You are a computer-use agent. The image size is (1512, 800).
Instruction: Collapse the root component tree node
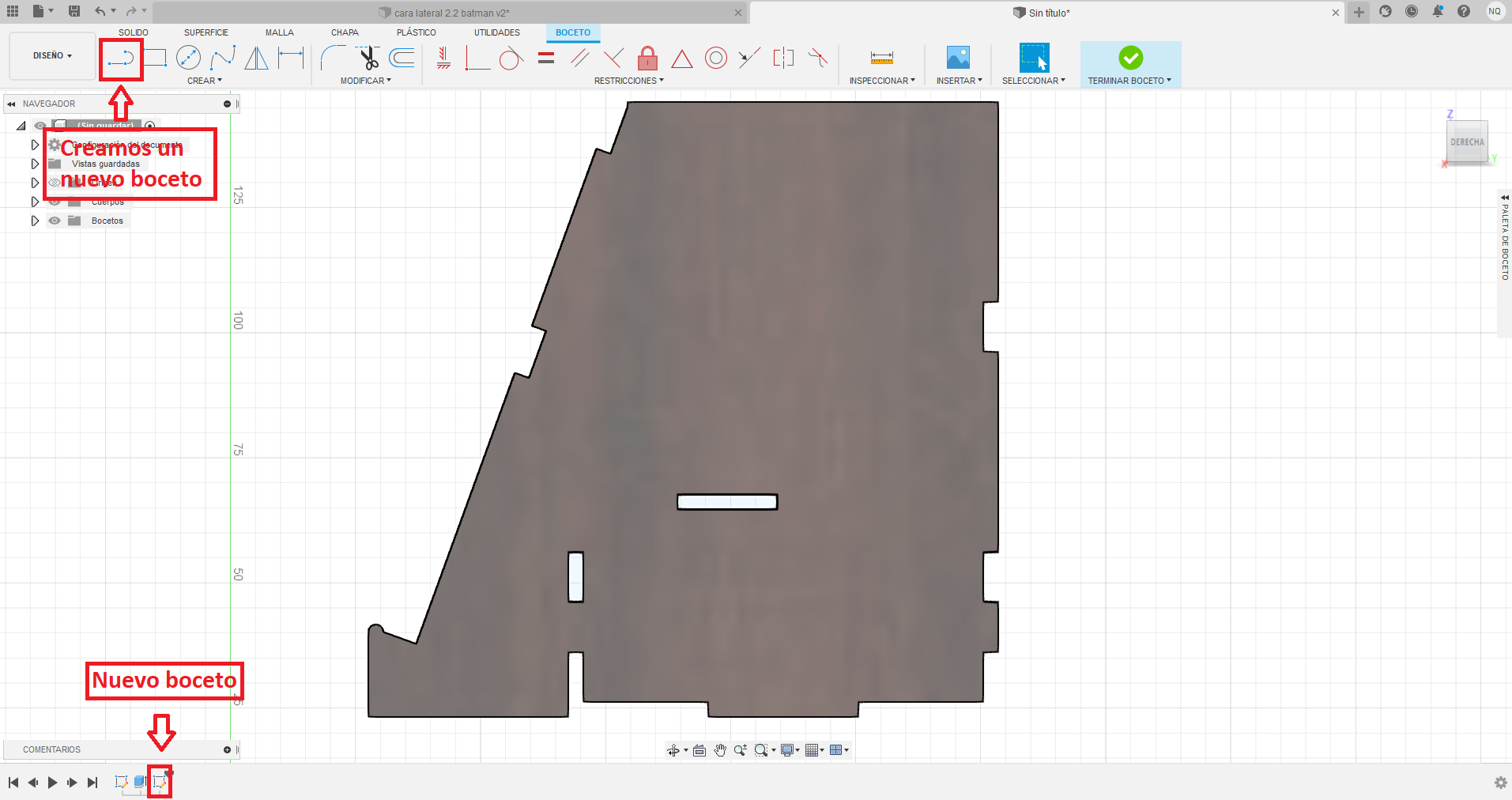[x=21, y=126]
